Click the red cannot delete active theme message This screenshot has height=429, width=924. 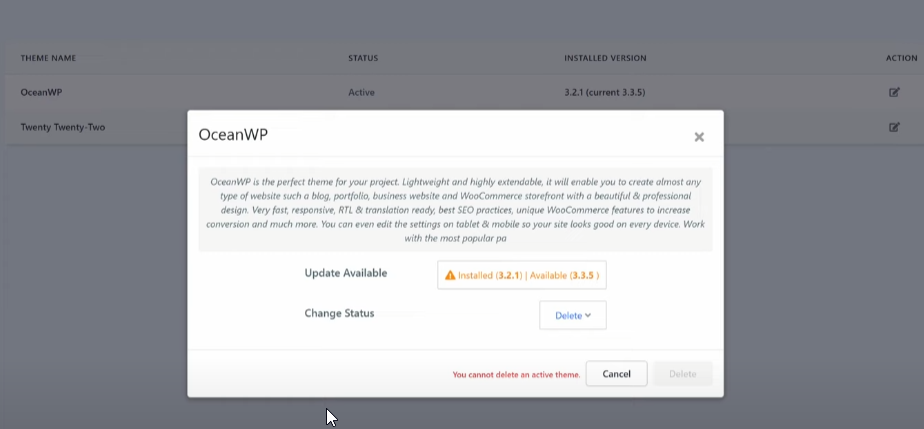[x=516, y=374]
